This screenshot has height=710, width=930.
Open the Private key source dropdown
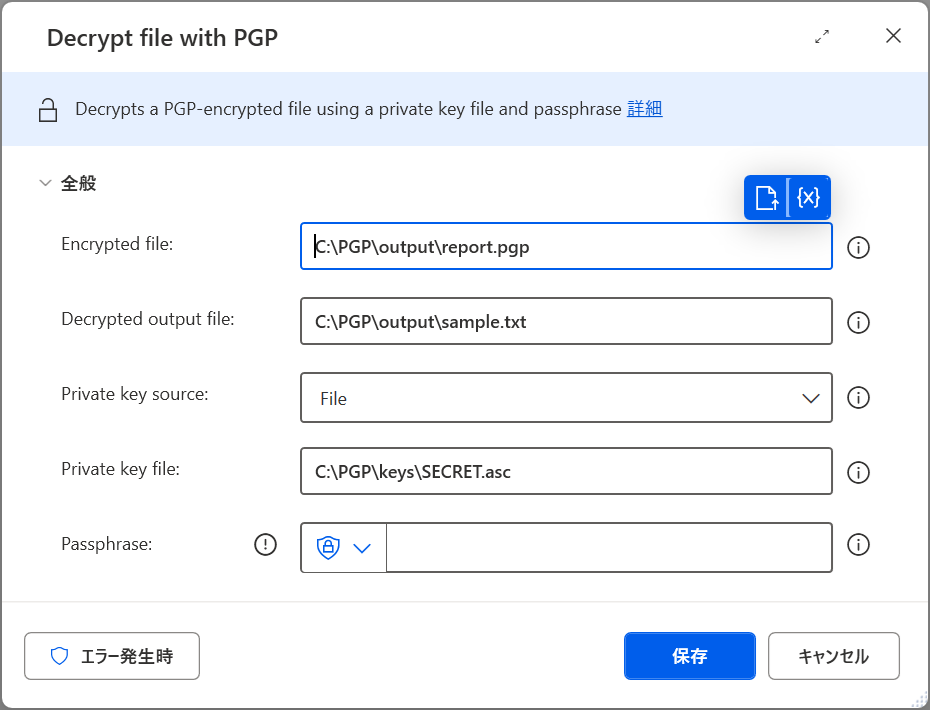coord(566,397)
